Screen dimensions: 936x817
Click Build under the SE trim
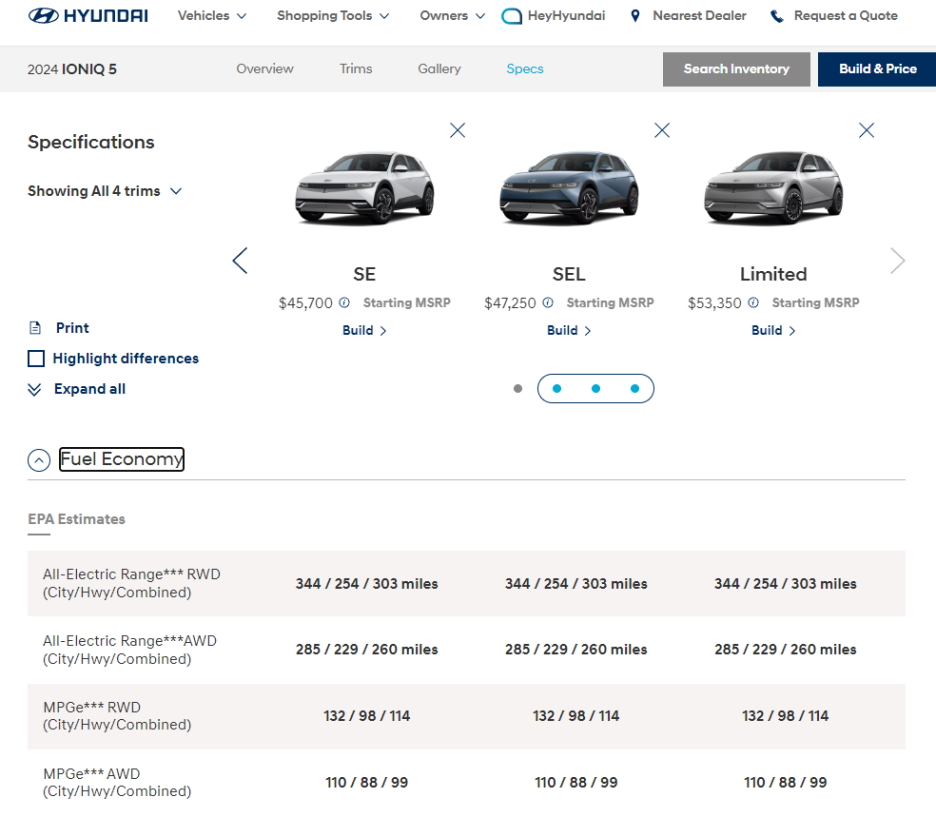pyautogui.click(x=364, y=331)
